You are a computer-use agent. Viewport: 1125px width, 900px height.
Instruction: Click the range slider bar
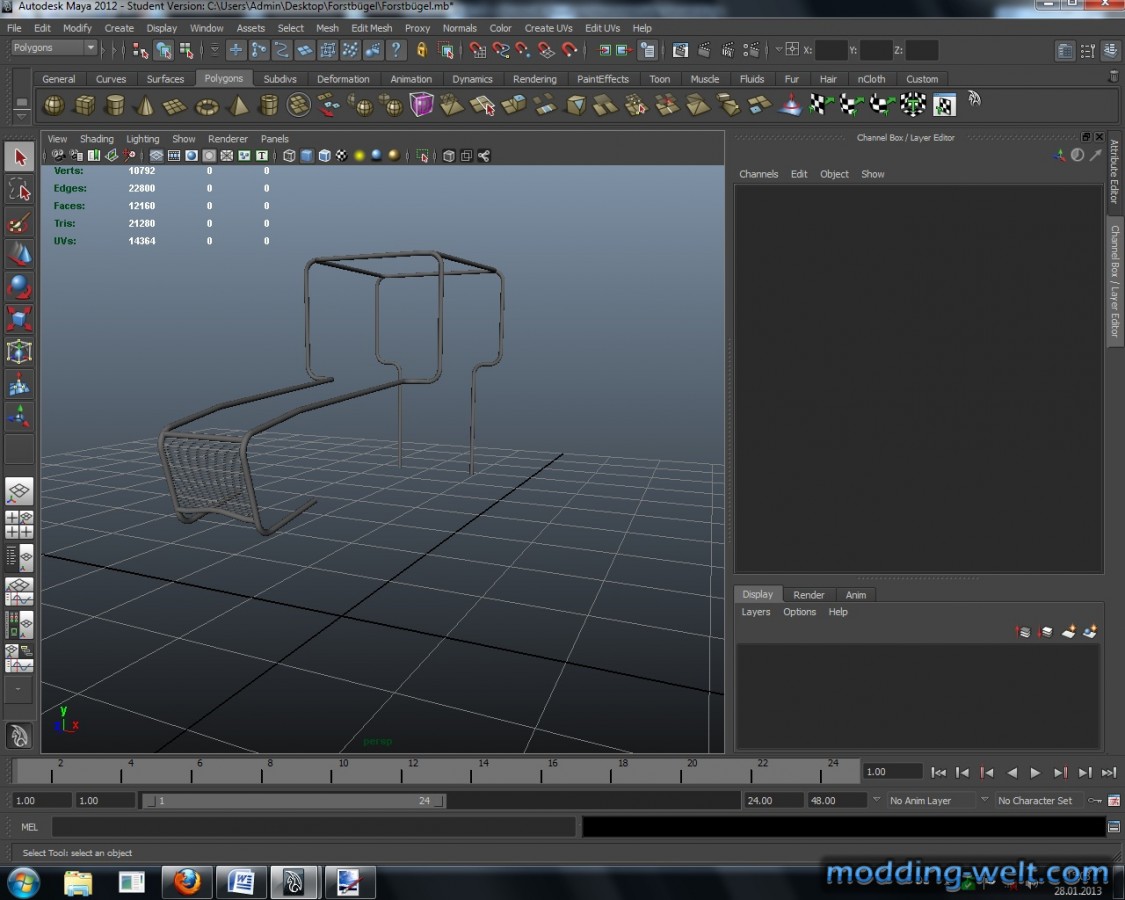294,800
